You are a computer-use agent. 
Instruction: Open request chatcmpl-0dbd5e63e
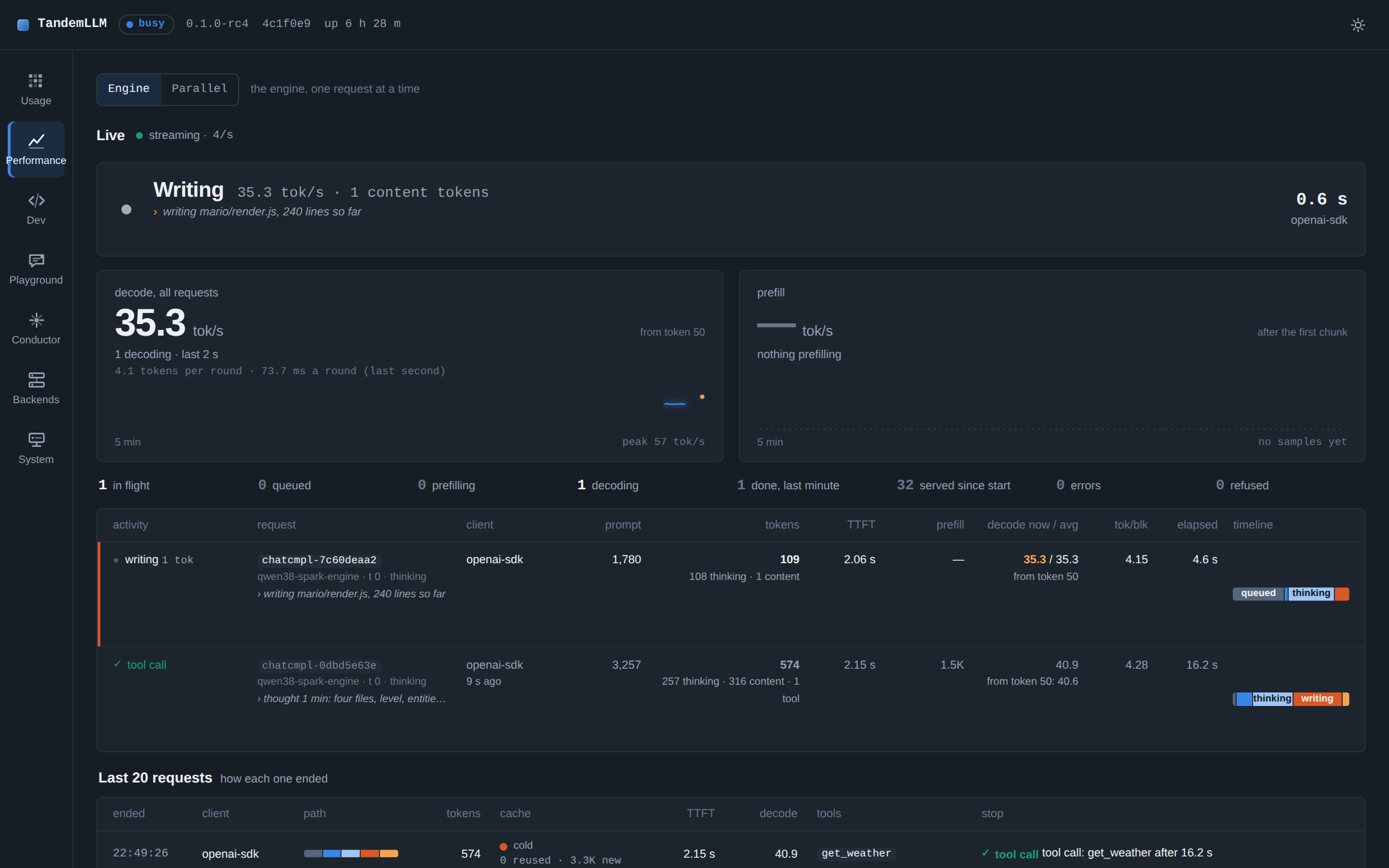coord(319,665)
